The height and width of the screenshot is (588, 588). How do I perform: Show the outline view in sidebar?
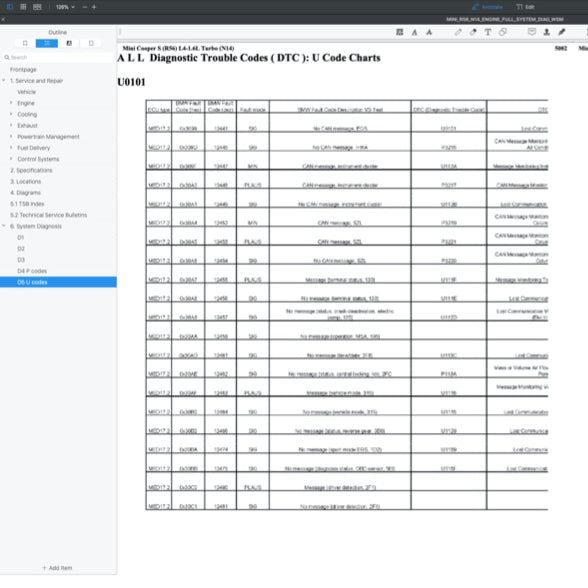point(47,44)
